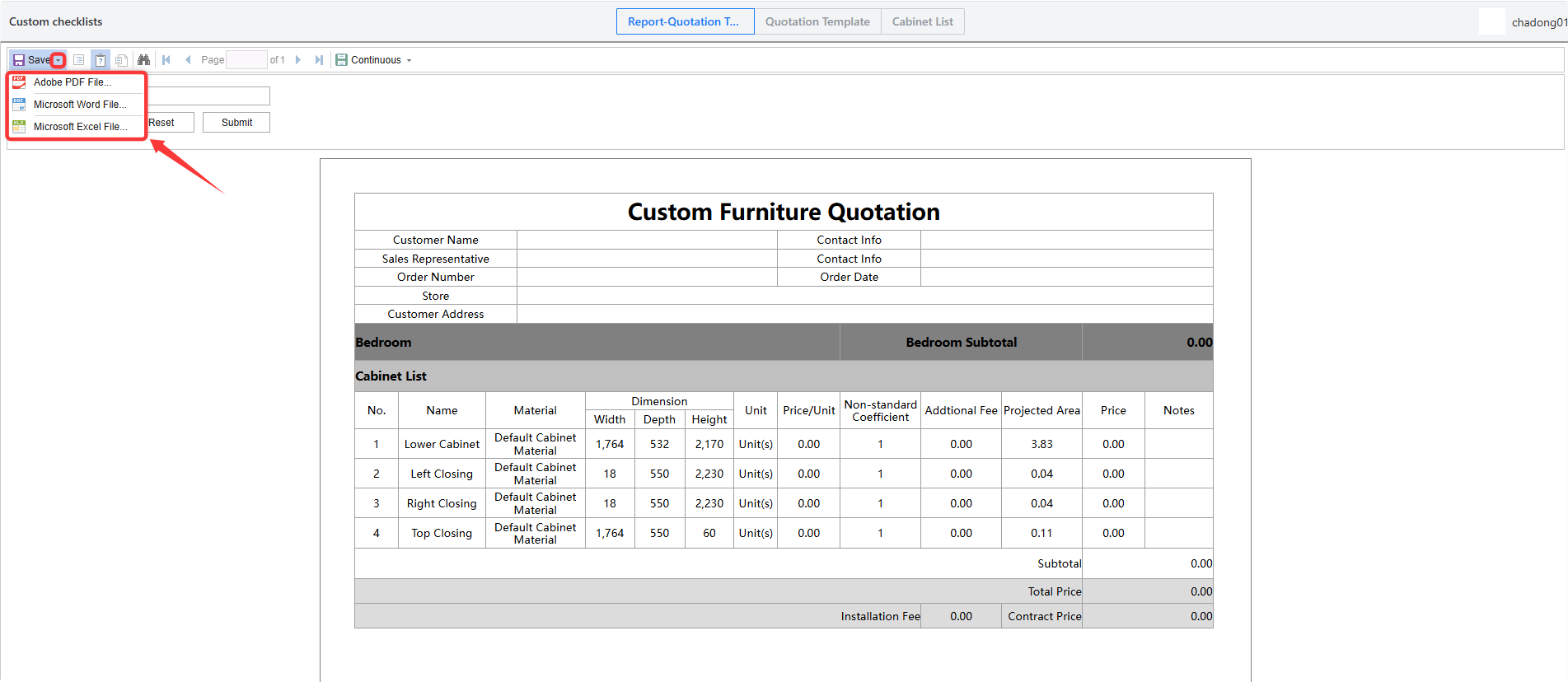Image resolution: width=1568 pixels, height=682 pixels.
Task: Select the Order Date label cell
Action: 850,277
